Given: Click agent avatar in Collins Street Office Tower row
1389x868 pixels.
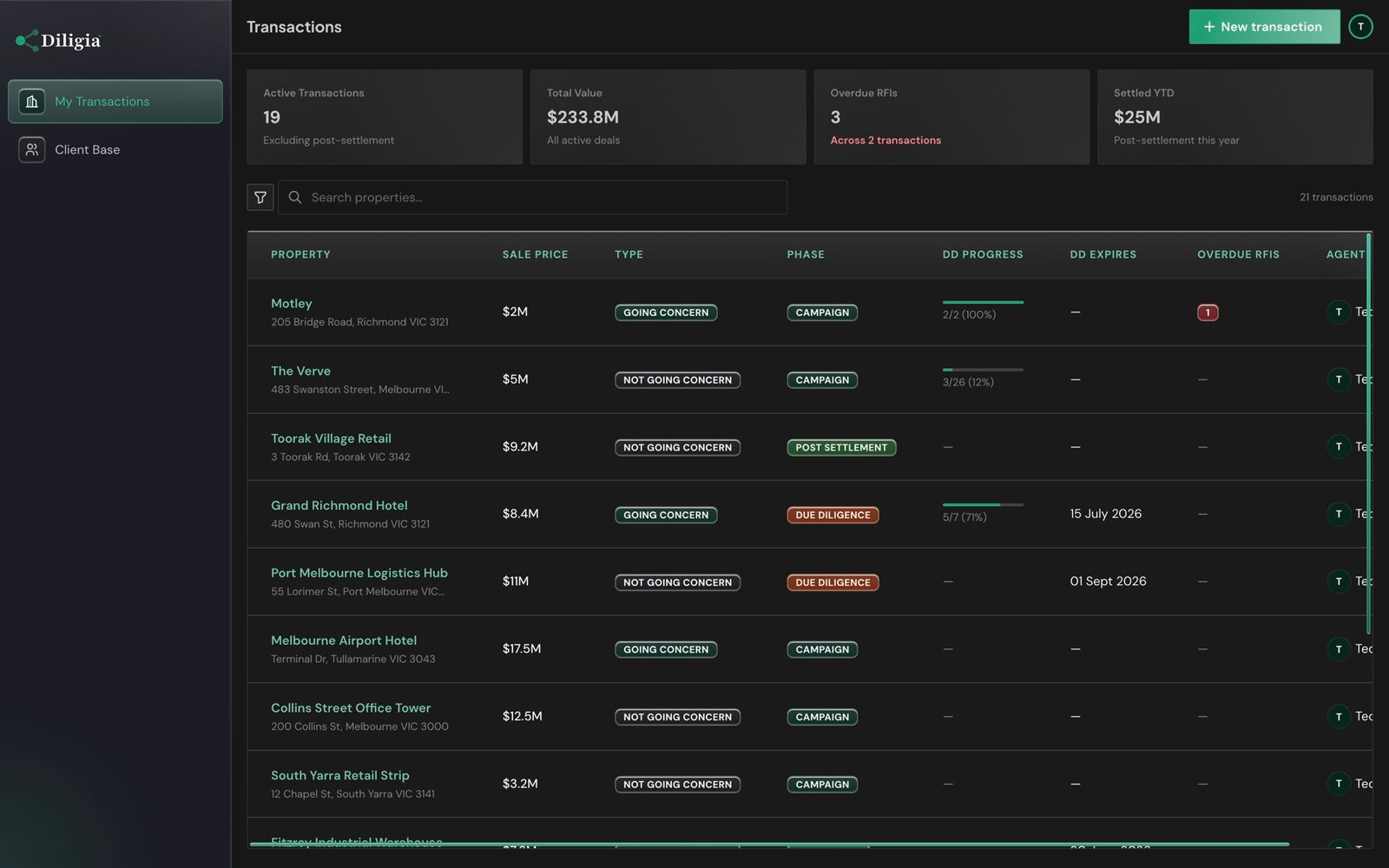Looking at the screenshot, I should pos(1339,716).
